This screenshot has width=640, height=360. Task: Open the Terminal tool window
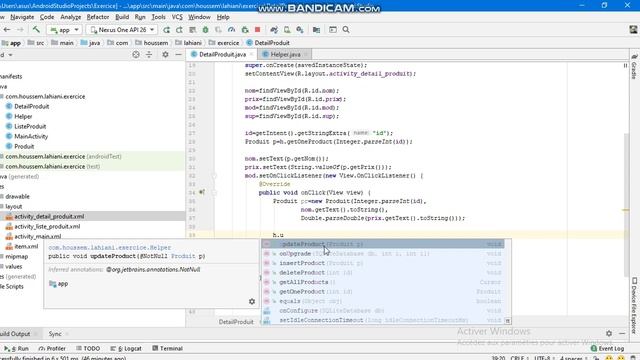(167, 349)
